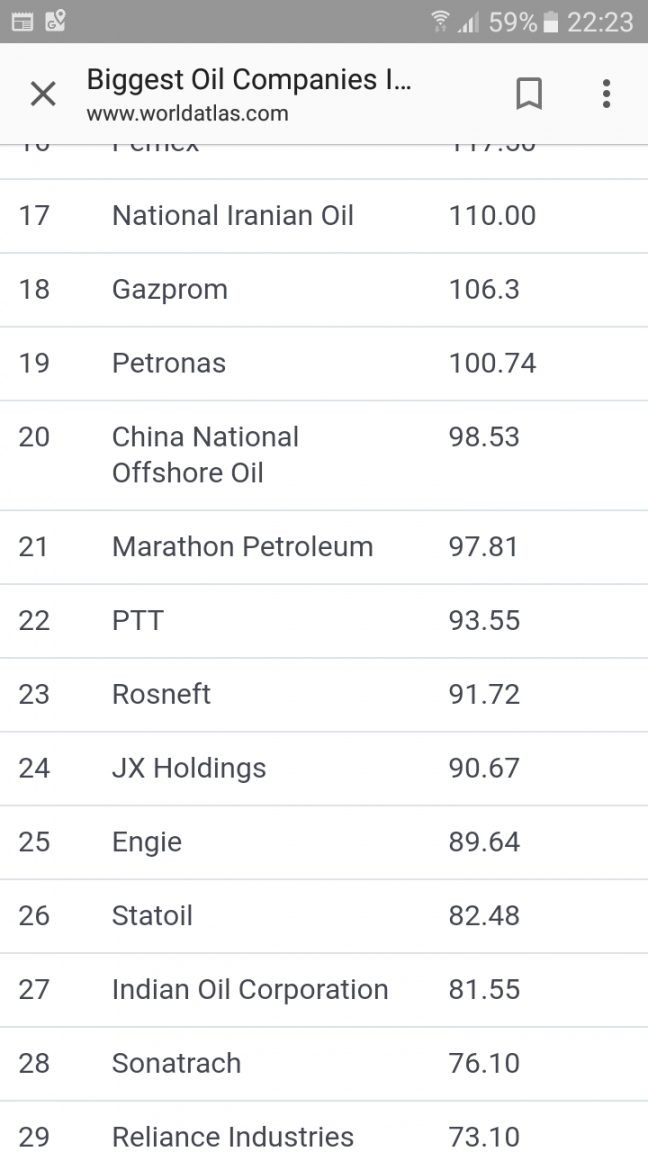The height and width of the screenshot is (1152, 648).
Task: Tap the JX Holdings entry
Action: point(189,768)
